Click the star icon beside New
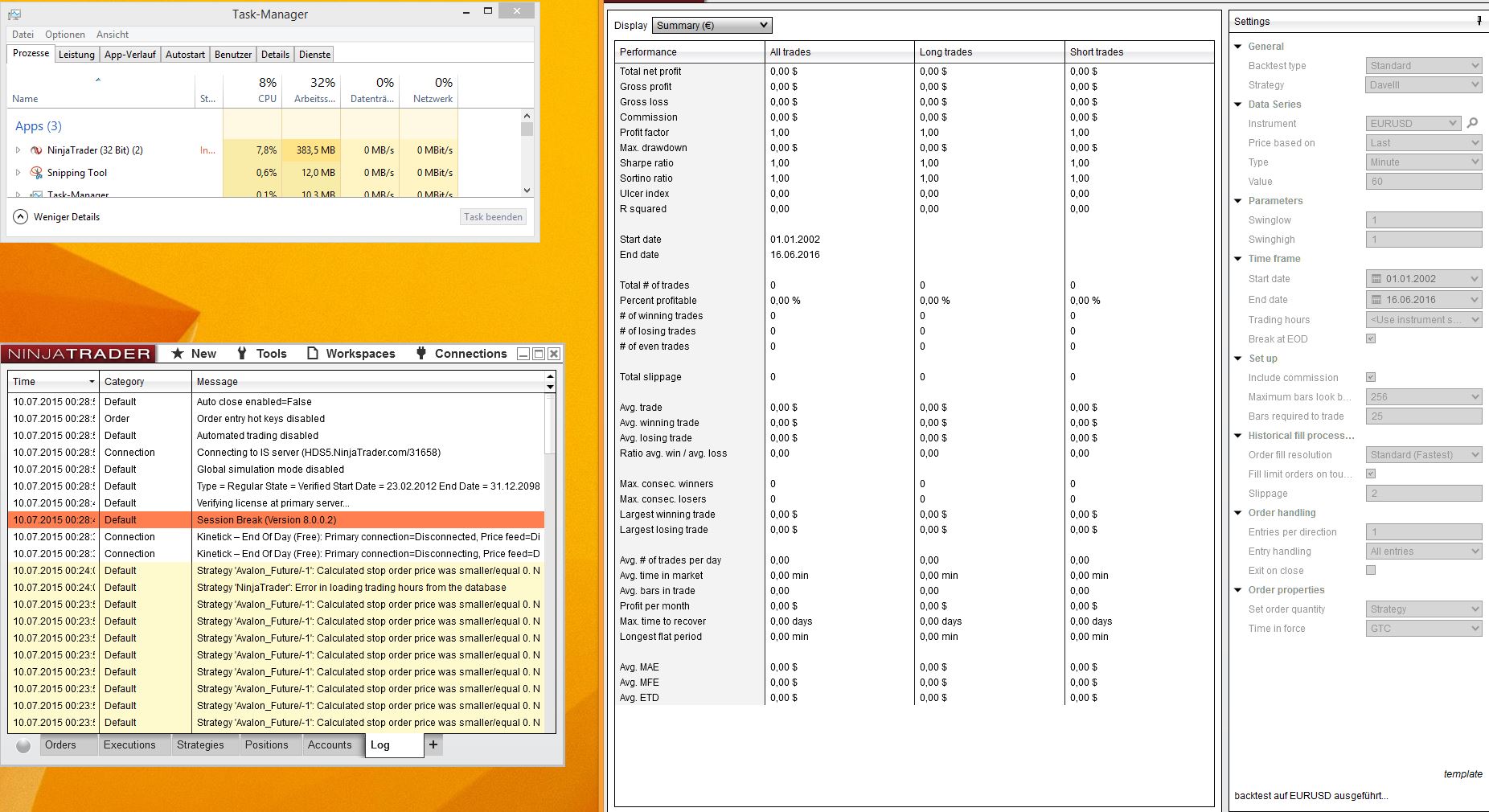This screenshot has height=812, width=1489. 178,354
